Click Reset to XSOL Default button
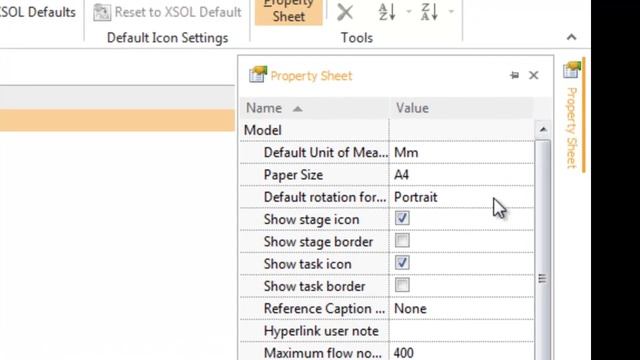The width and height of the screenshot is (640, 360). 167,12
